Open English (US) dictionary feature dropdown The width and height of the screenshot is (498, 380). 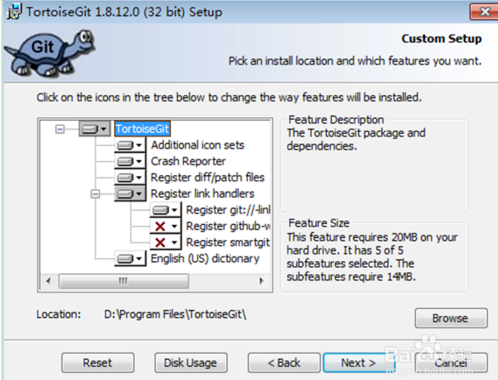click(130, 259)
